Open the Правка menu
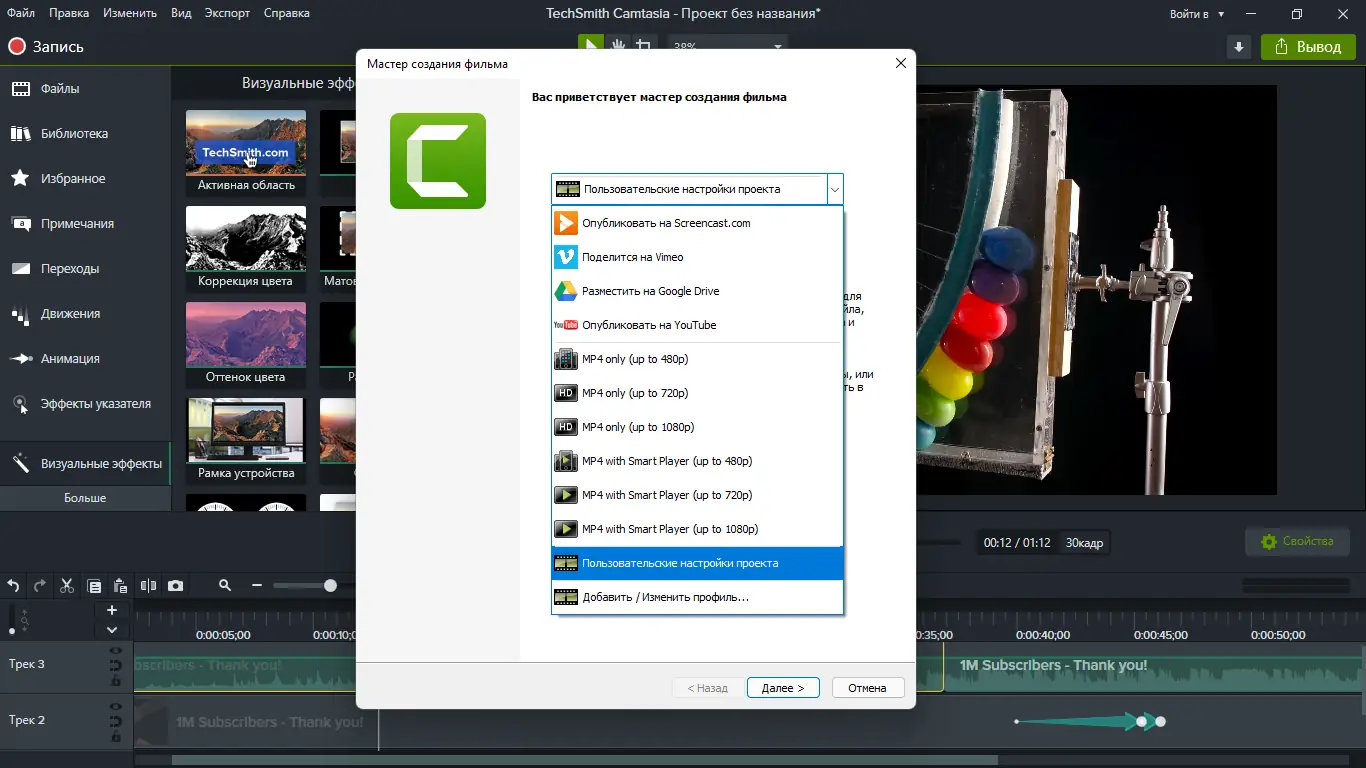Screen dimensions: 1366x768 (69, 13)
